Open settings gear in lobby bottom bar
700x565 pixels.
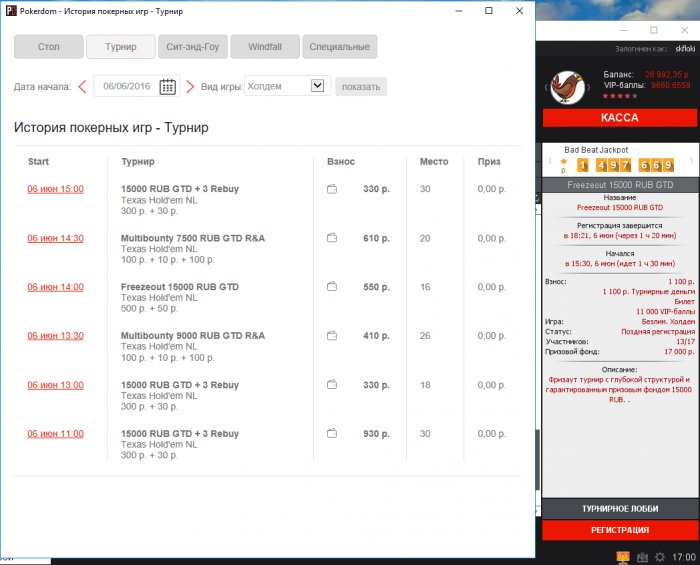pyautogui.click(x=660, y=557)
